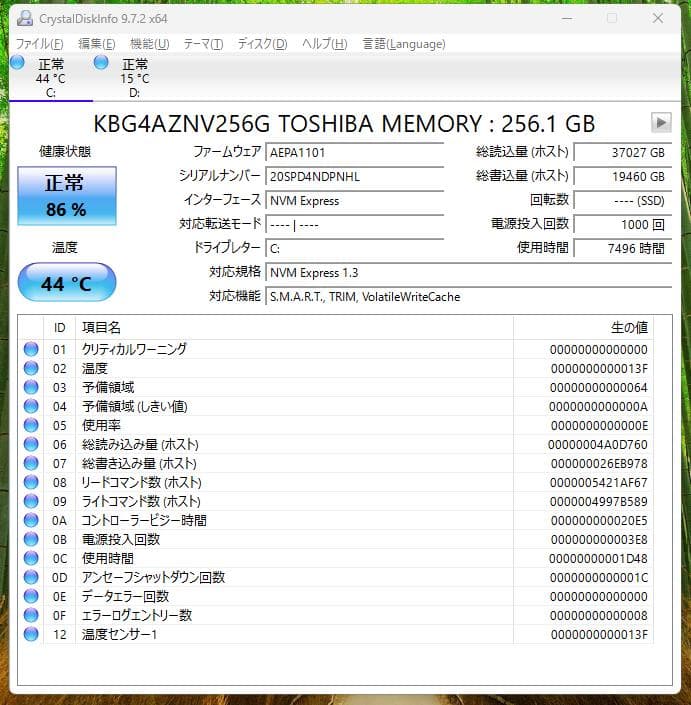This screenshot has height=705, width=691.
Task: Click the 44 °C temperature button
Action: [67, 282]
